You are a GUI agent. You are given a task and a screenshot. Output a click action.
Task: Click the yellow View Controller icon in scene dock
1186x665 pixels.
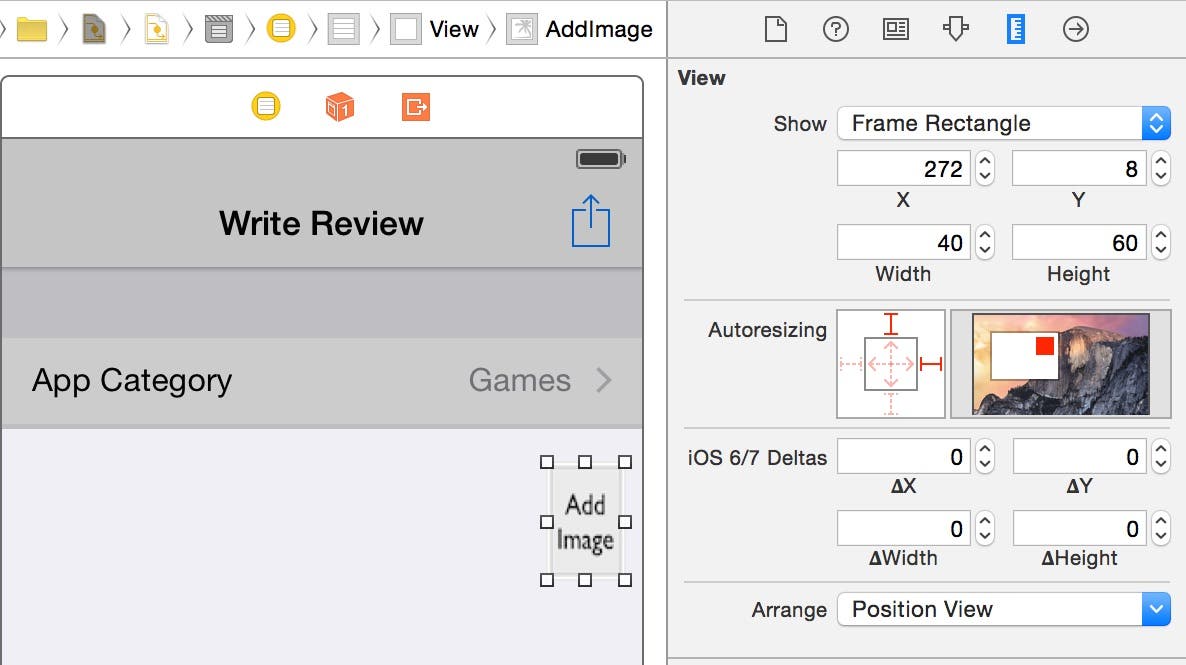click(266, 106)
